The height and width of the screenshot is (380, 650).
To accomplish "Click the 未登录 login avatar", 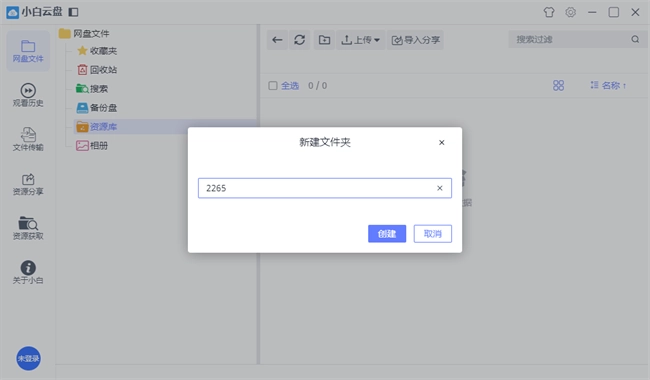I will (28, 358).
